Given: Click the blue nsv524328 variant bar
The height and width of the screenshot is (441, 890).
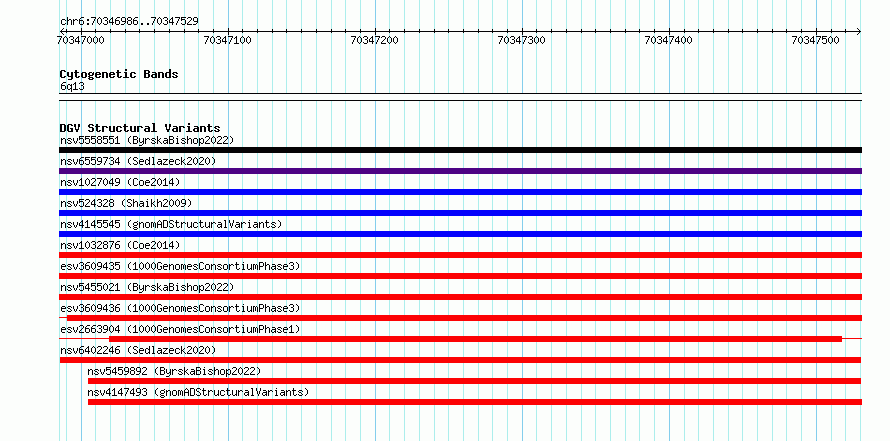Looking at the screenshot, I should click(x=460, y=213).
